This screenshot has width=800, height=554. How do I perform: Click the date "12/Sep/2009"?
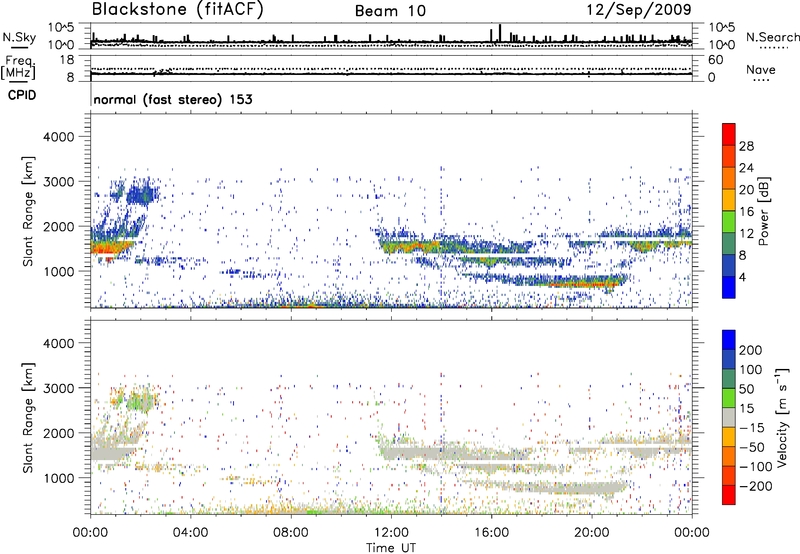[639, 9]
